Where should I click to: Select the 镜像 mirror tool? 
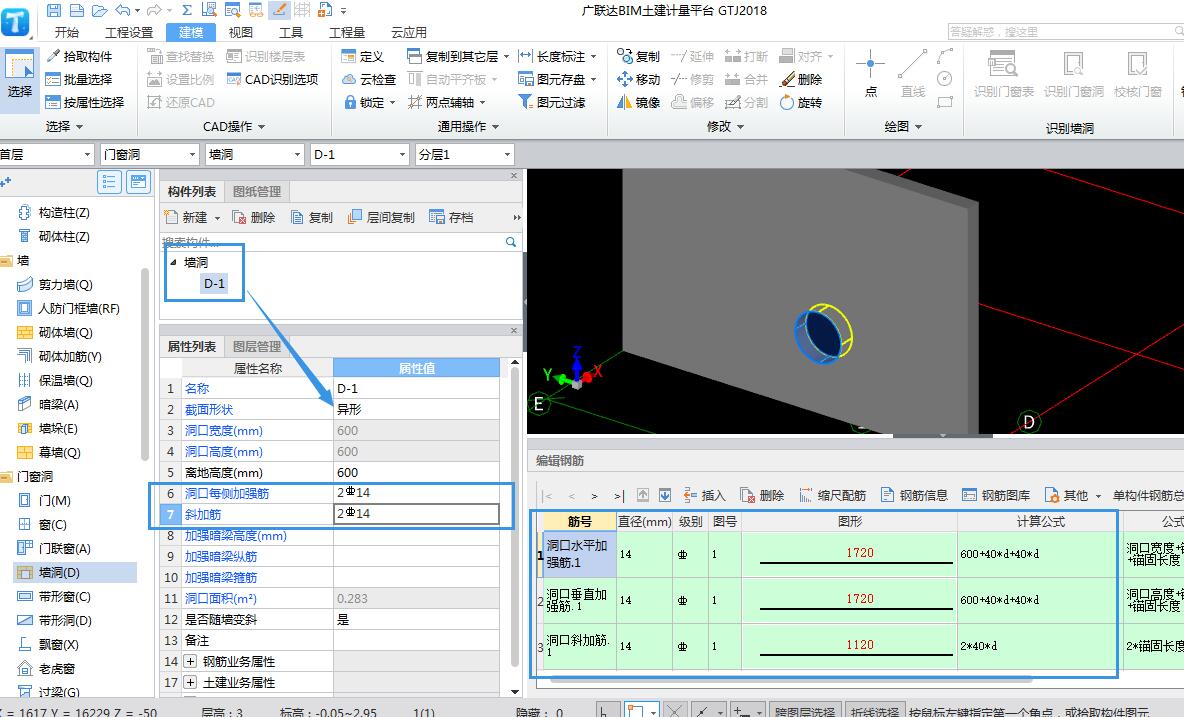pyautogui.click(x=638, y=103)
